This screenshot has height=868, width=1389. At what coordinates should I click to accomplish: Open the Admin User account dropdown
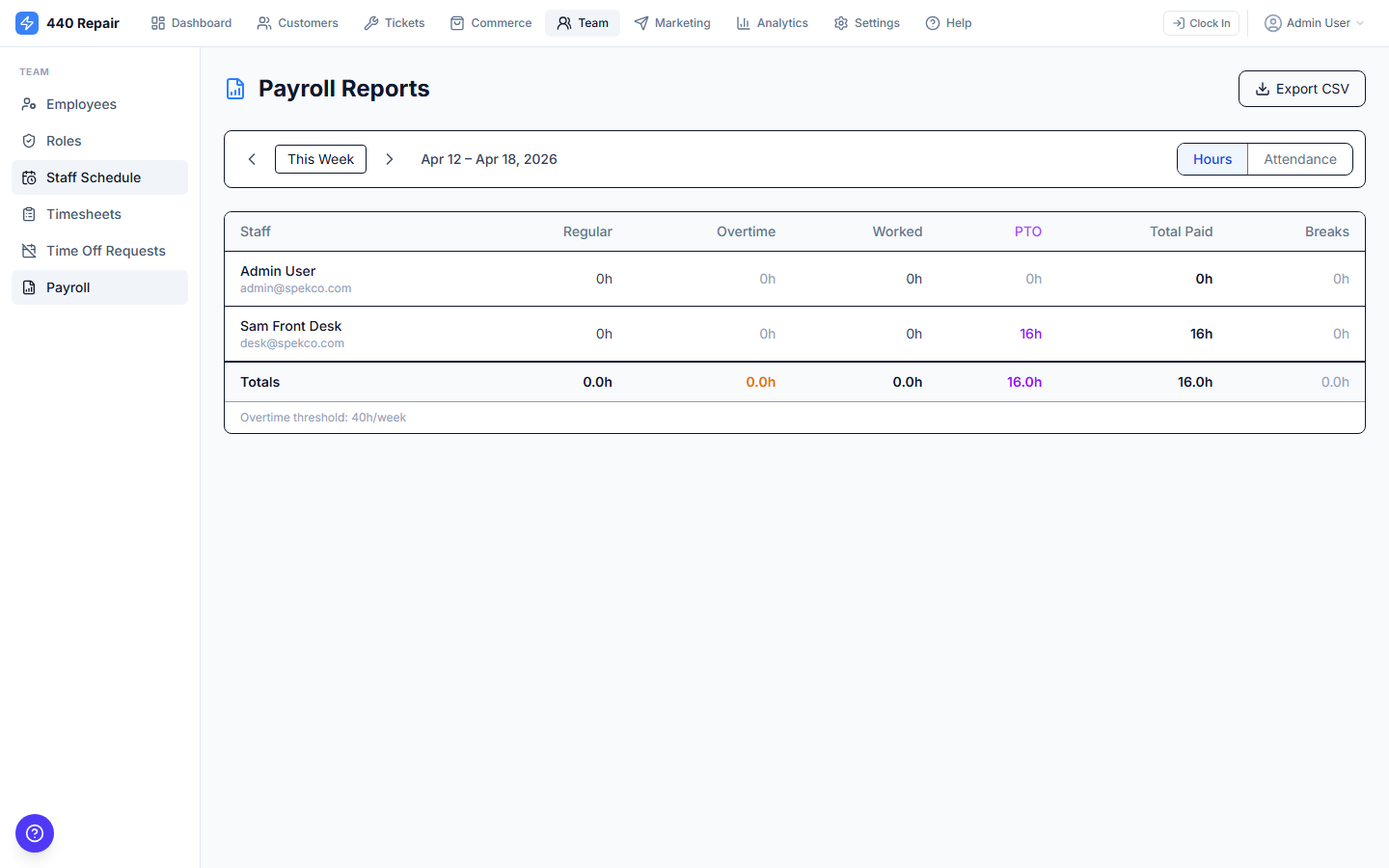pyautogui.click(x=1314, y=22)
